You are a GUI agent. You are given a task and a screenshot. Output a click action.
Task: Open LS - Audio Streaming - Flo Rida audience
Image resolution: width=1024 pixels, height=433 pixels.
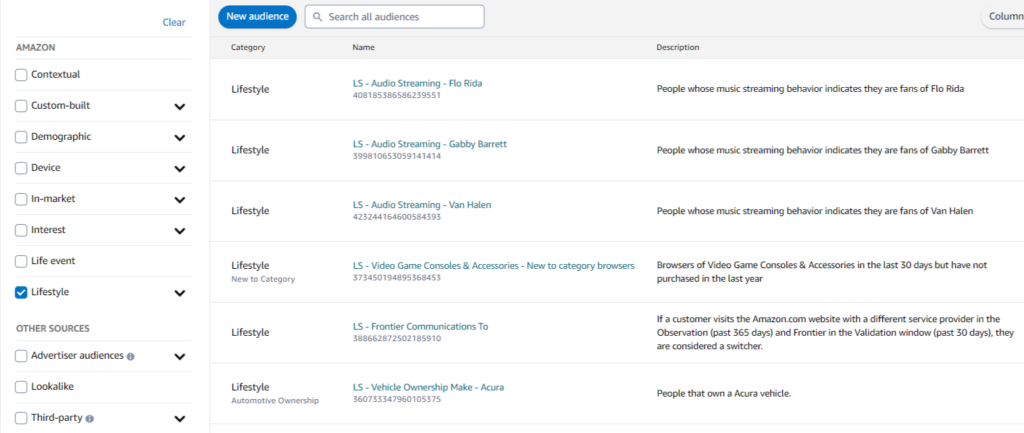(417, 84)
